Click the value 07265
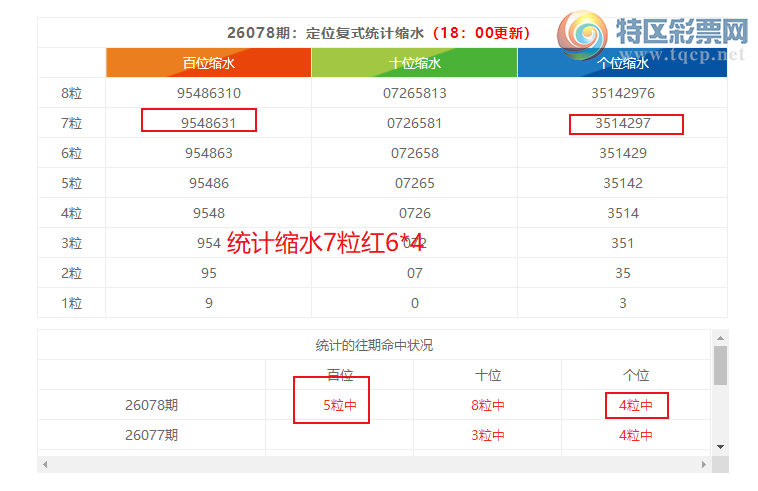 coord(415,183)
